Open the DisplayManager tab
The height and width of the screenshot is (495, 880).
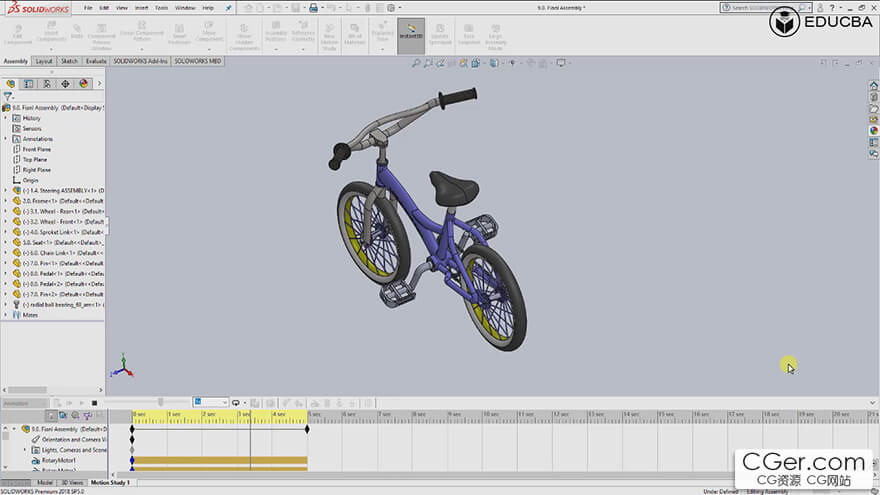(84, 84)
